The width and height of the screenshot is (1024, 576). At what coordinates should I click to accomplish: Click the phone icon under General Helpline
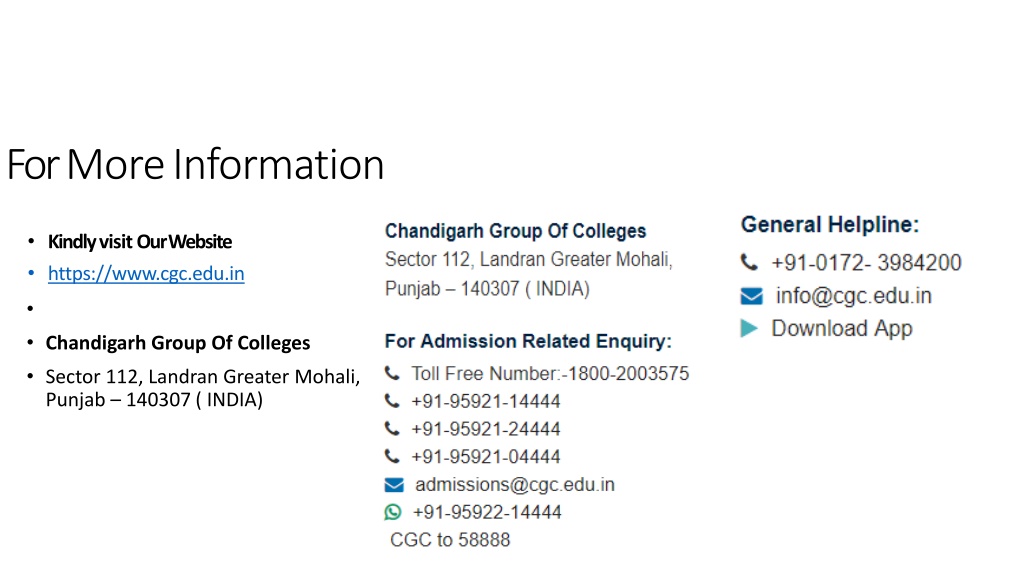point(749,263)
